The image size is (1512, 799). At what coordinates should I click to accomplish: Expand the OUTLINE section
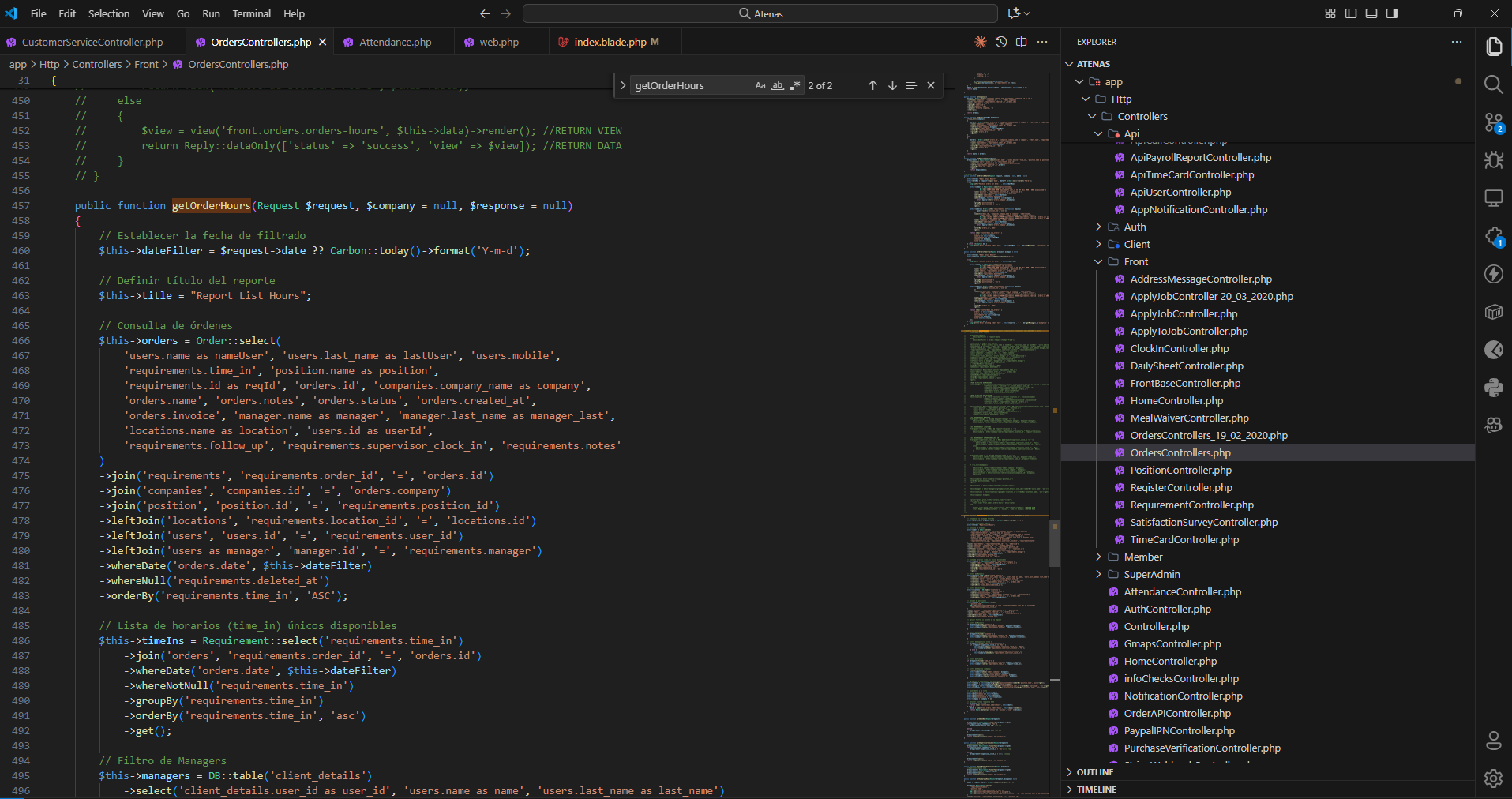(1094, 772)
